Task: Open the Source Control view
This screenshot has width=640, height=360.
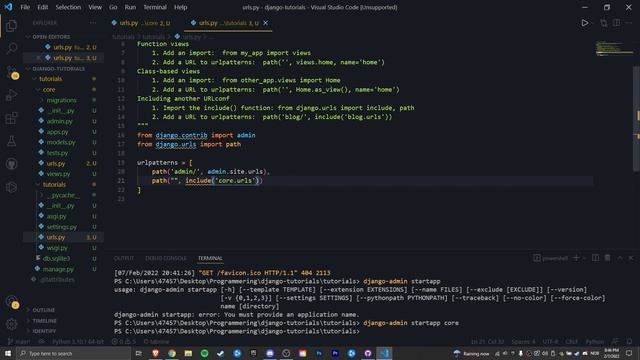Action: (x=12, y=72)
